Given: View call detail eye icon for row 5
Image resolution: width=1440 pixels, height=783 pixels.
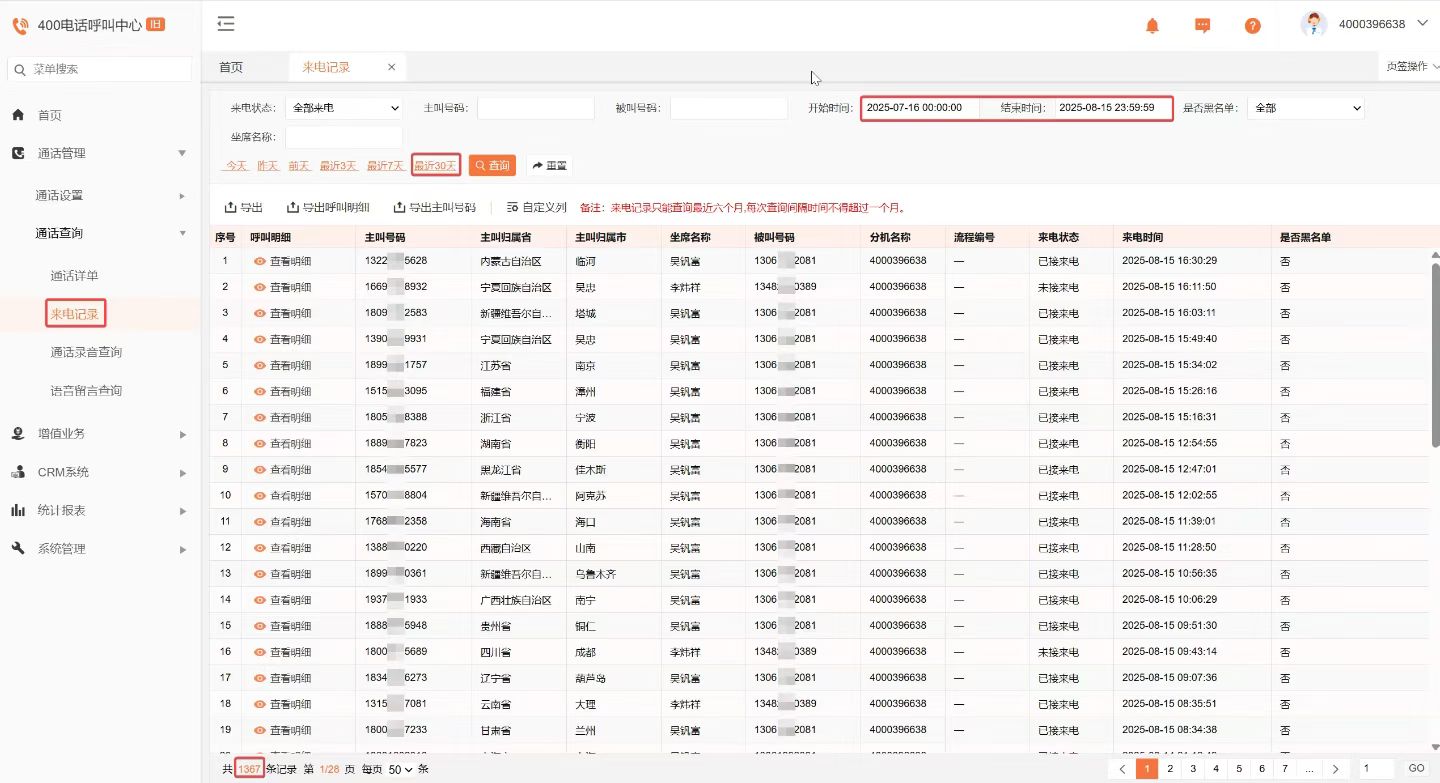Looking at the screenshot, I should click(x=259, y=365).
